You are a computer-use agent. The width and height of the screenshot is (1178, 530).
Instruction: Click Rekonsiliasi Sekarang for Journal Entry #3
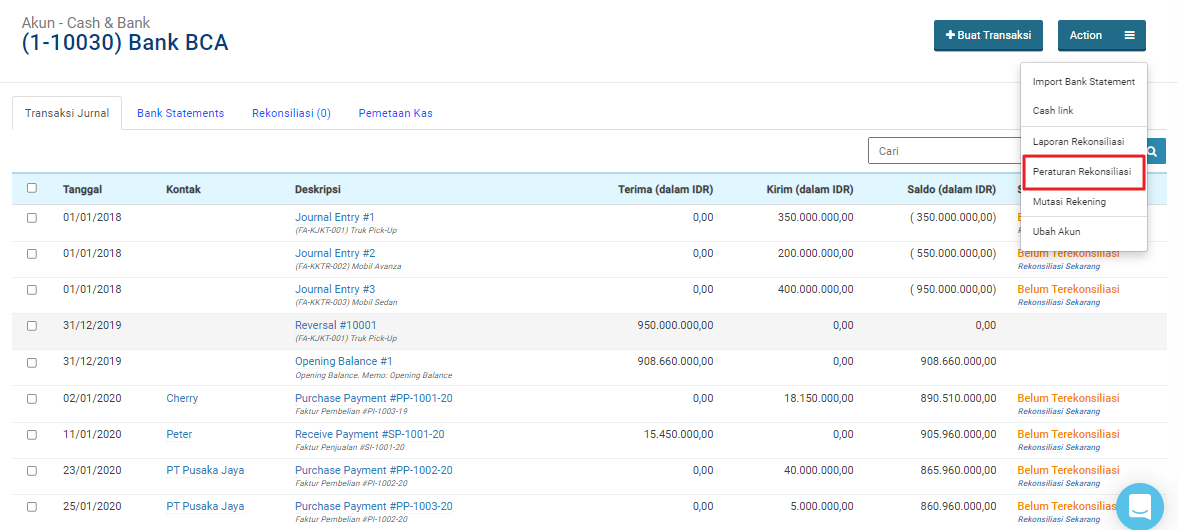click(x=1059, y=302)
